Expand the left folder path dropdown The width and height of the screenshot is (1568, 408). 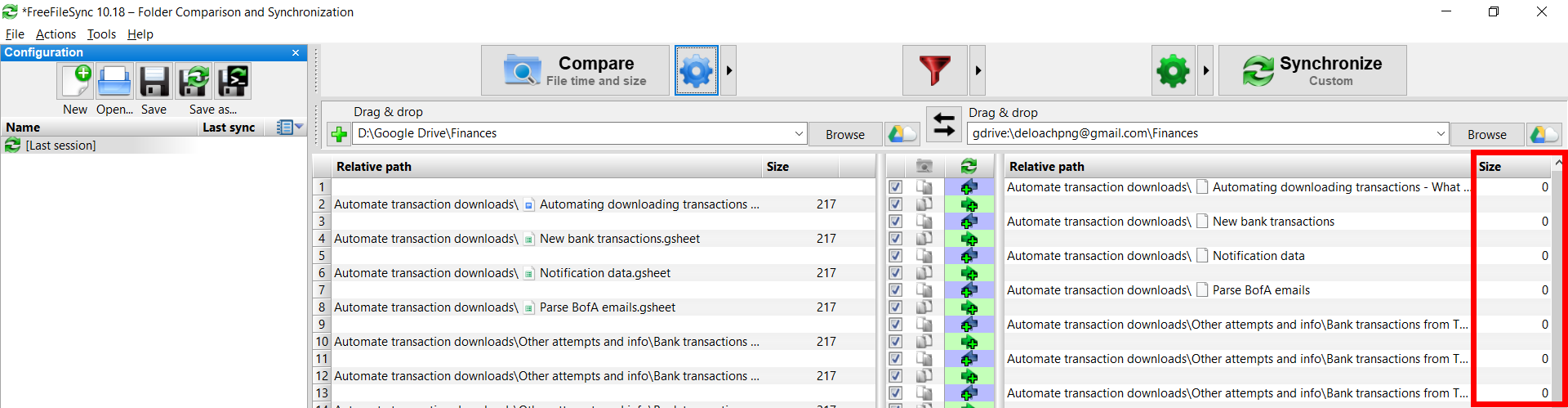[x=799, y=133]
